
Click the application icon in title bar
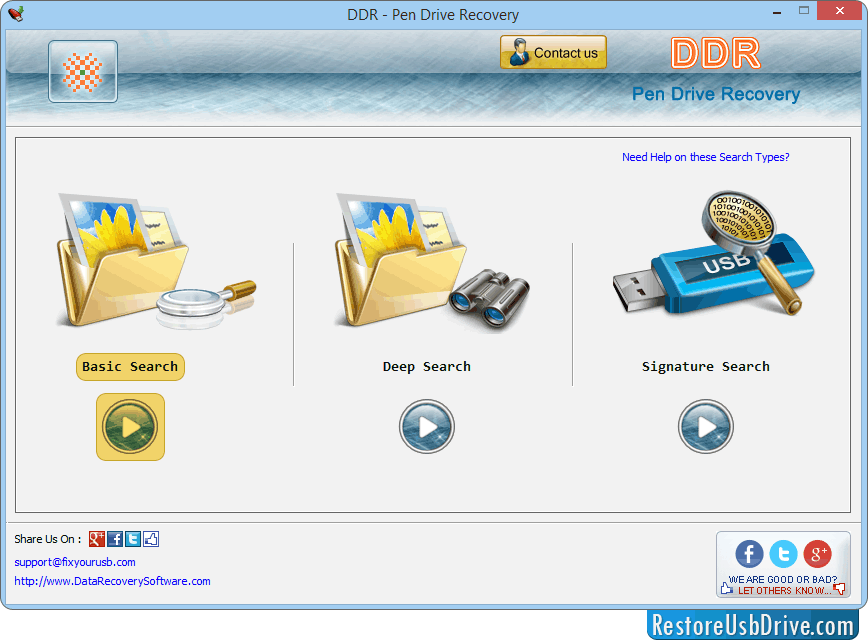[17, 14]
